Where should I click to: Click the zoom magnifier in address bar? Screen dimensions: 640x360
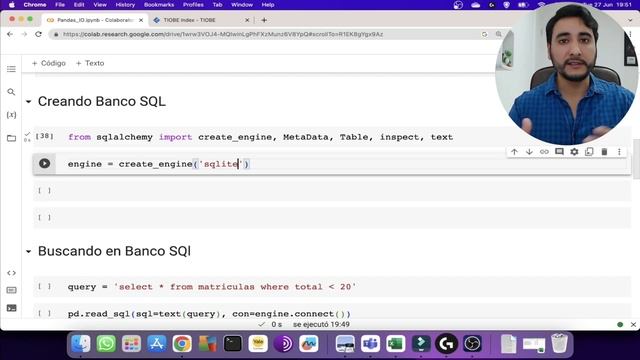pos(499,34)
